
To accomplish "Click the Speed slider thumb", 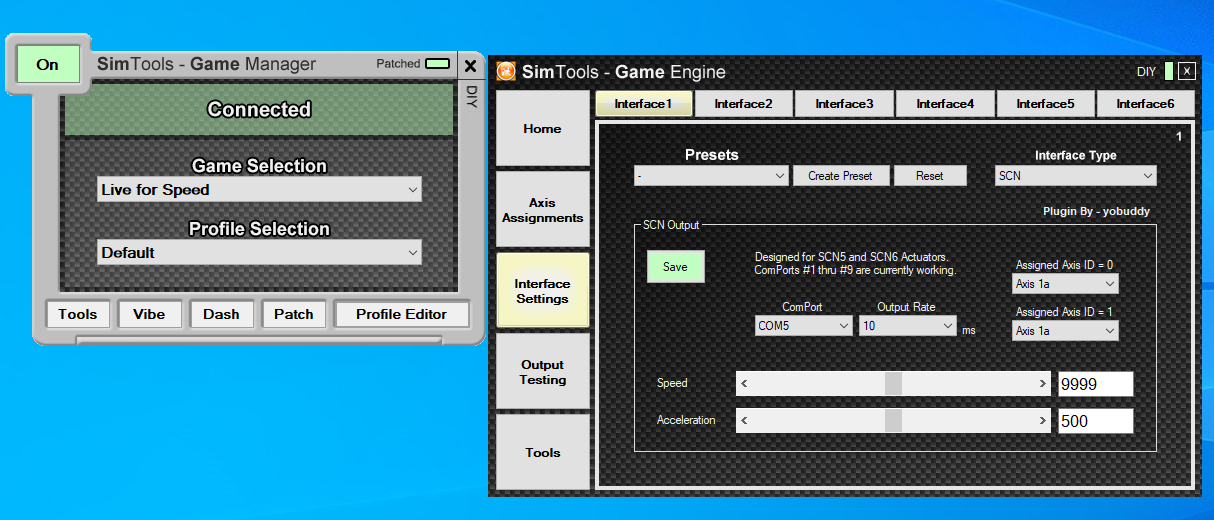I will tap(894, 384).
